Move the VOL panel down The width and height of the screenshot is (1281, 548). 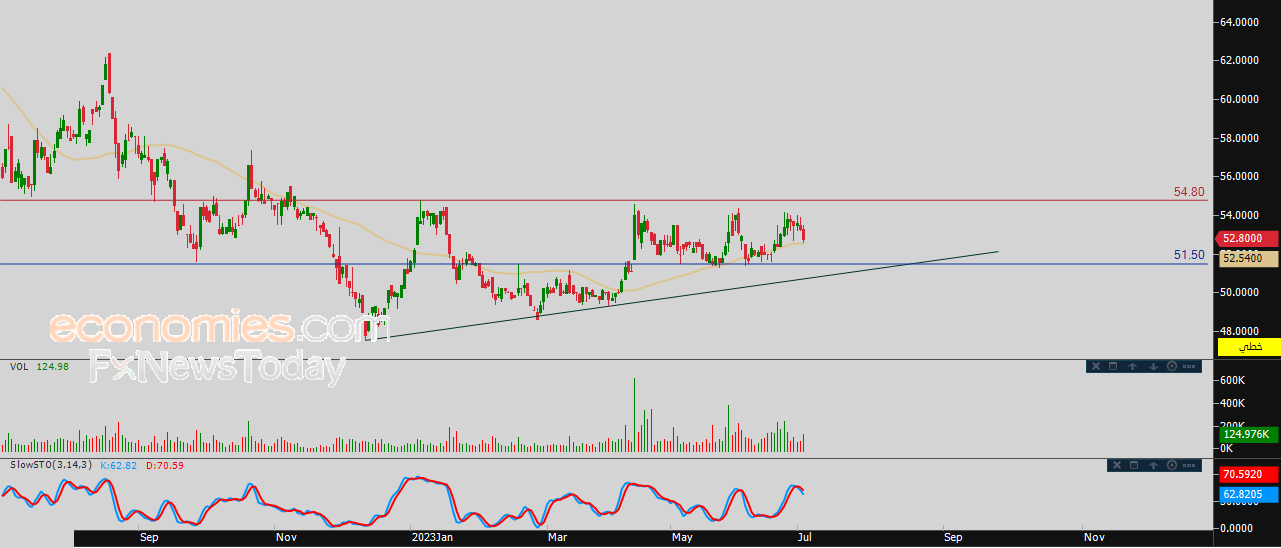tap(1153, 366)
